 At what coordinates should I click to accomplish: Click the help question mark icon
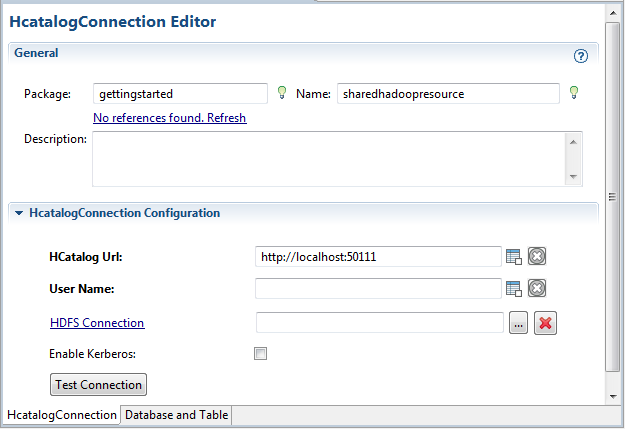click(x=581, y=56)
